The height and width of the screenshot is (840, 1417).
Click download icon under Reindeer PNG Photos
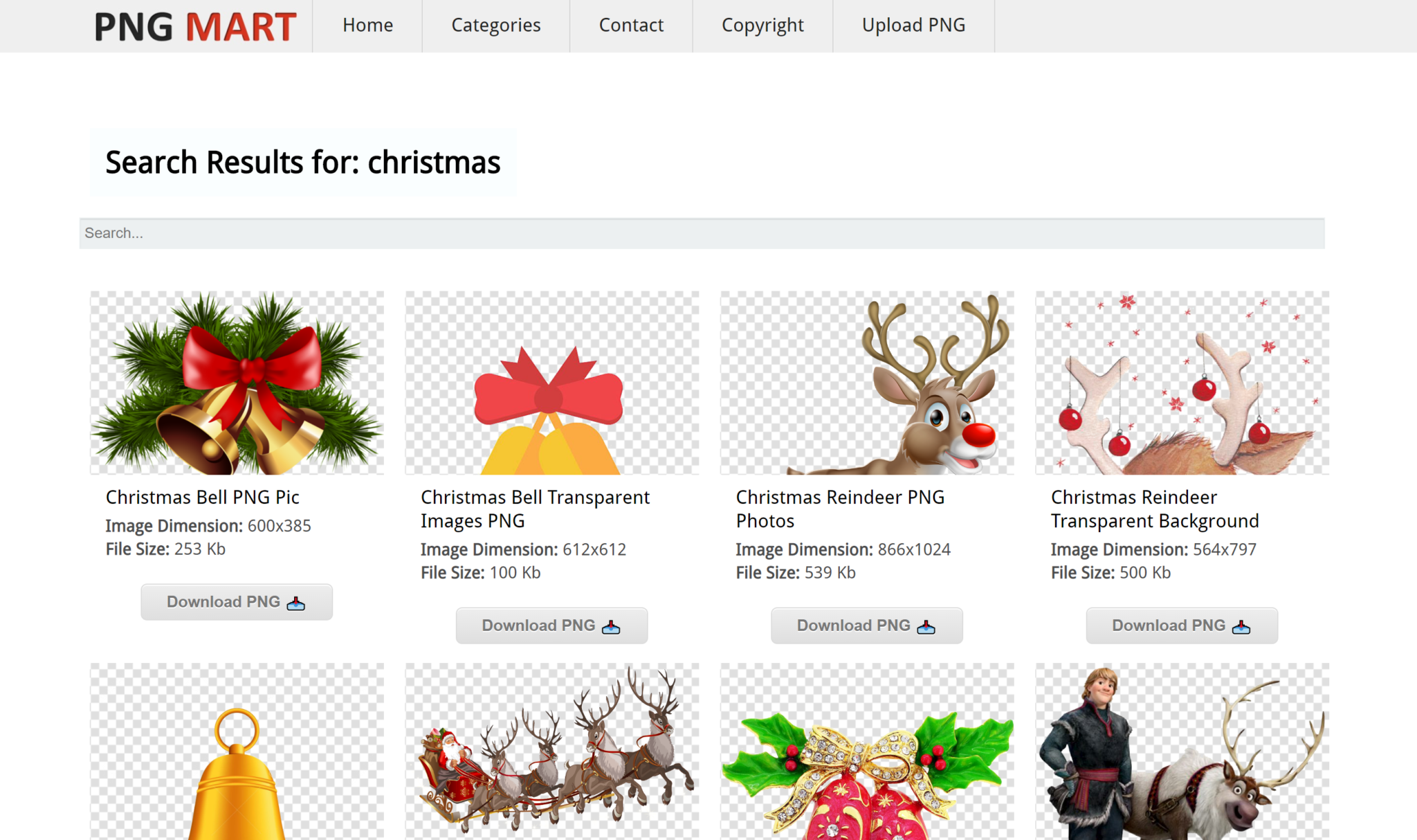926,627
